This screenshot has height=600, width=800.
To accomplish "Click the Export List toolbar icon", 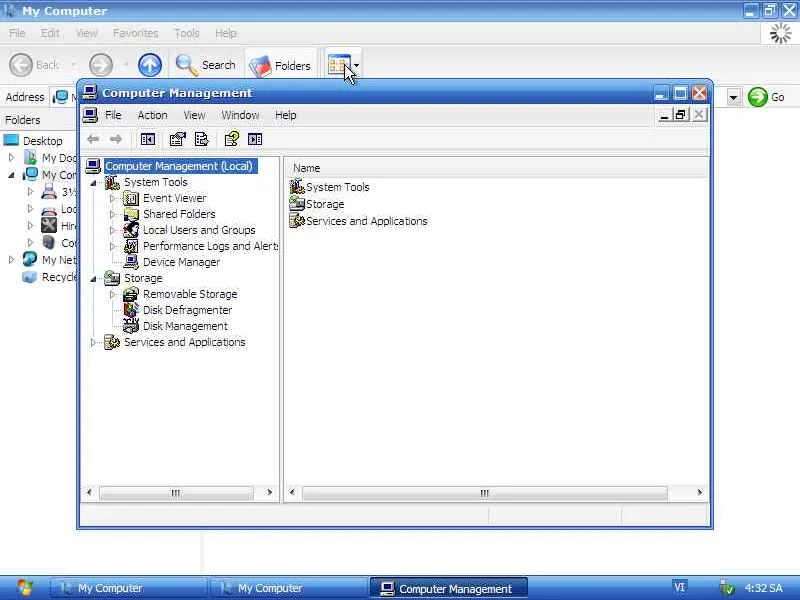I will (x=202, y=139).
